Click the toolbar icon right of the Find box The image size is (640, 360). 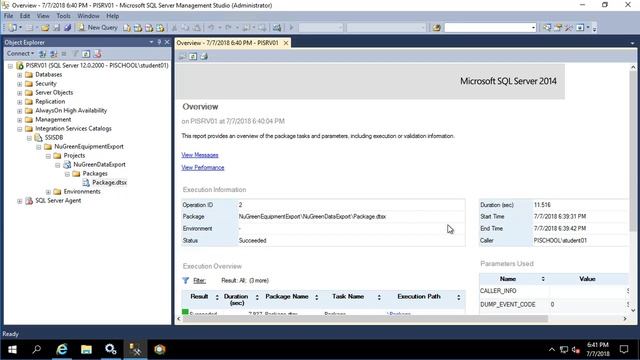(547, 28)
